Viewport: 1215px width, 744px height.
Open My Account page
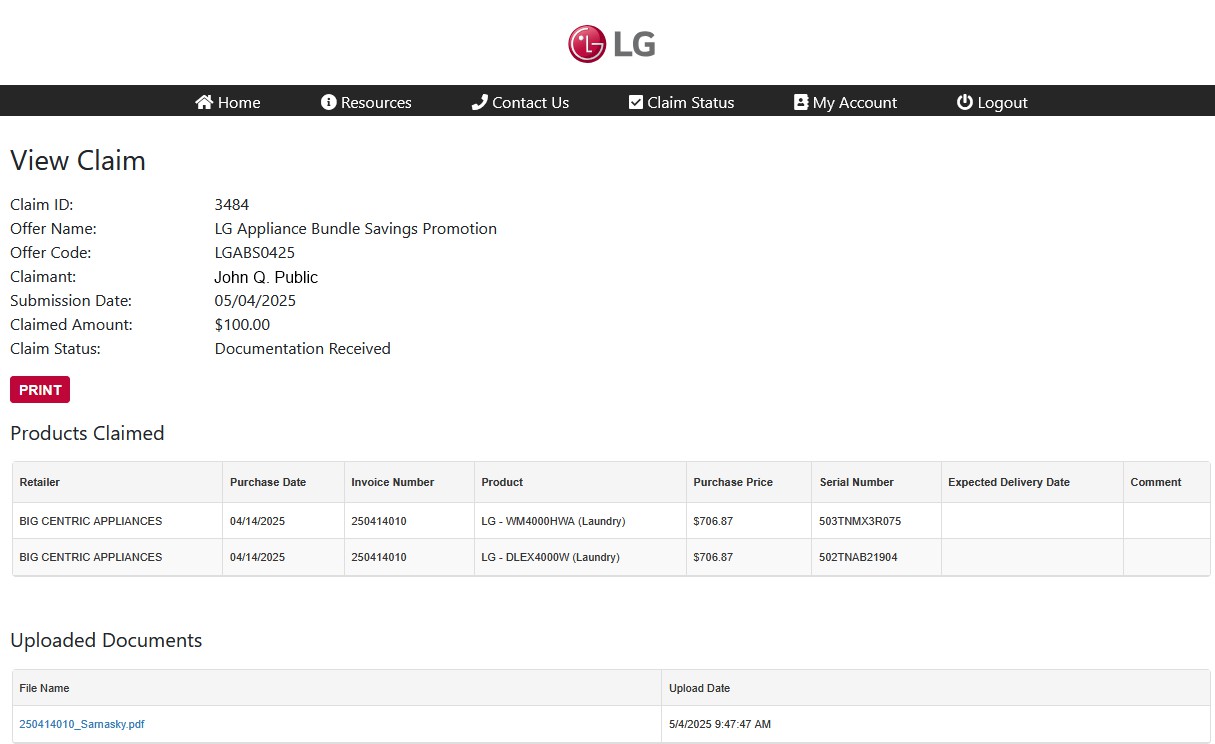845,102
